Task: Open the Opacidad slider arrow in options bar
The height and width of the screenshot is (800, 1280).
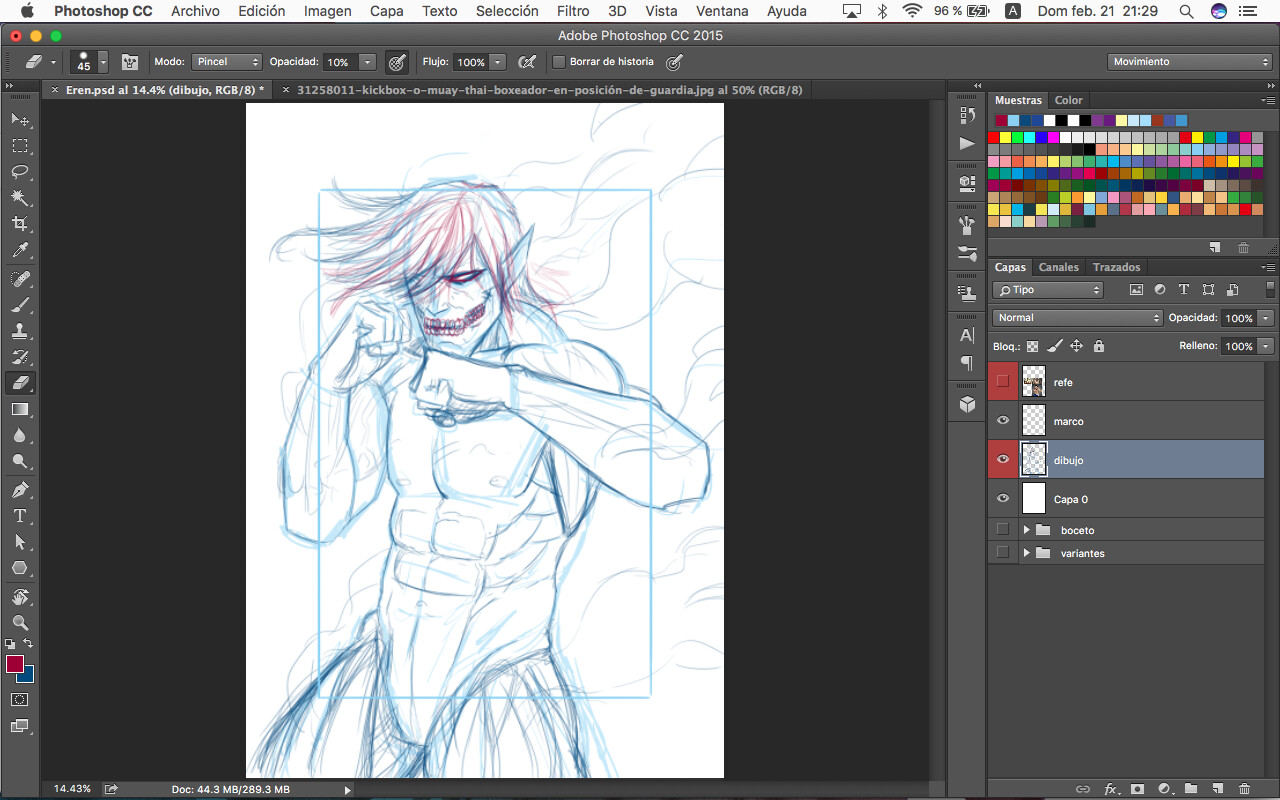Action: coord(368,62)
